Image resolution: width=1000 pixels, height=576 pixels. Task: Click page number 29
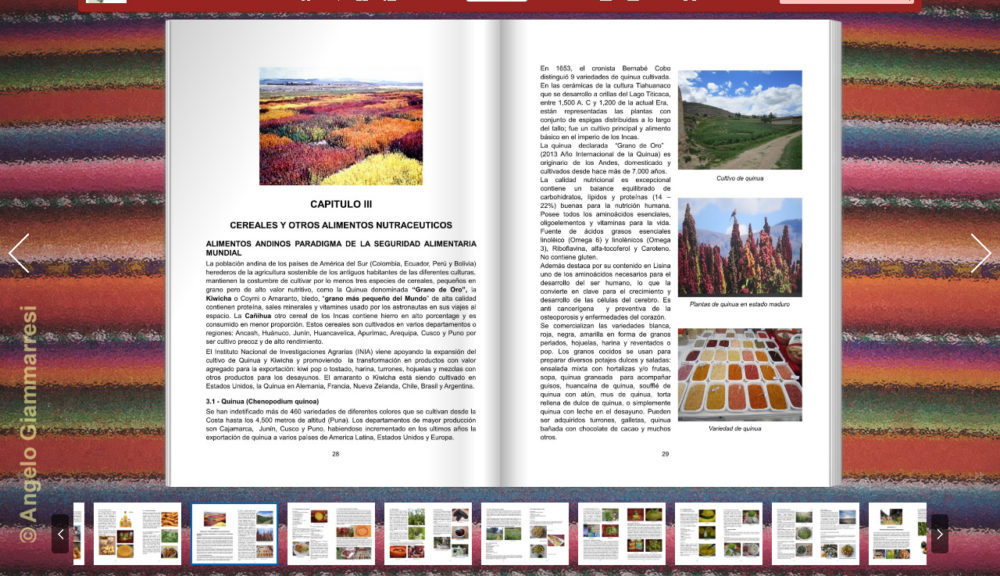coord(665,454)
